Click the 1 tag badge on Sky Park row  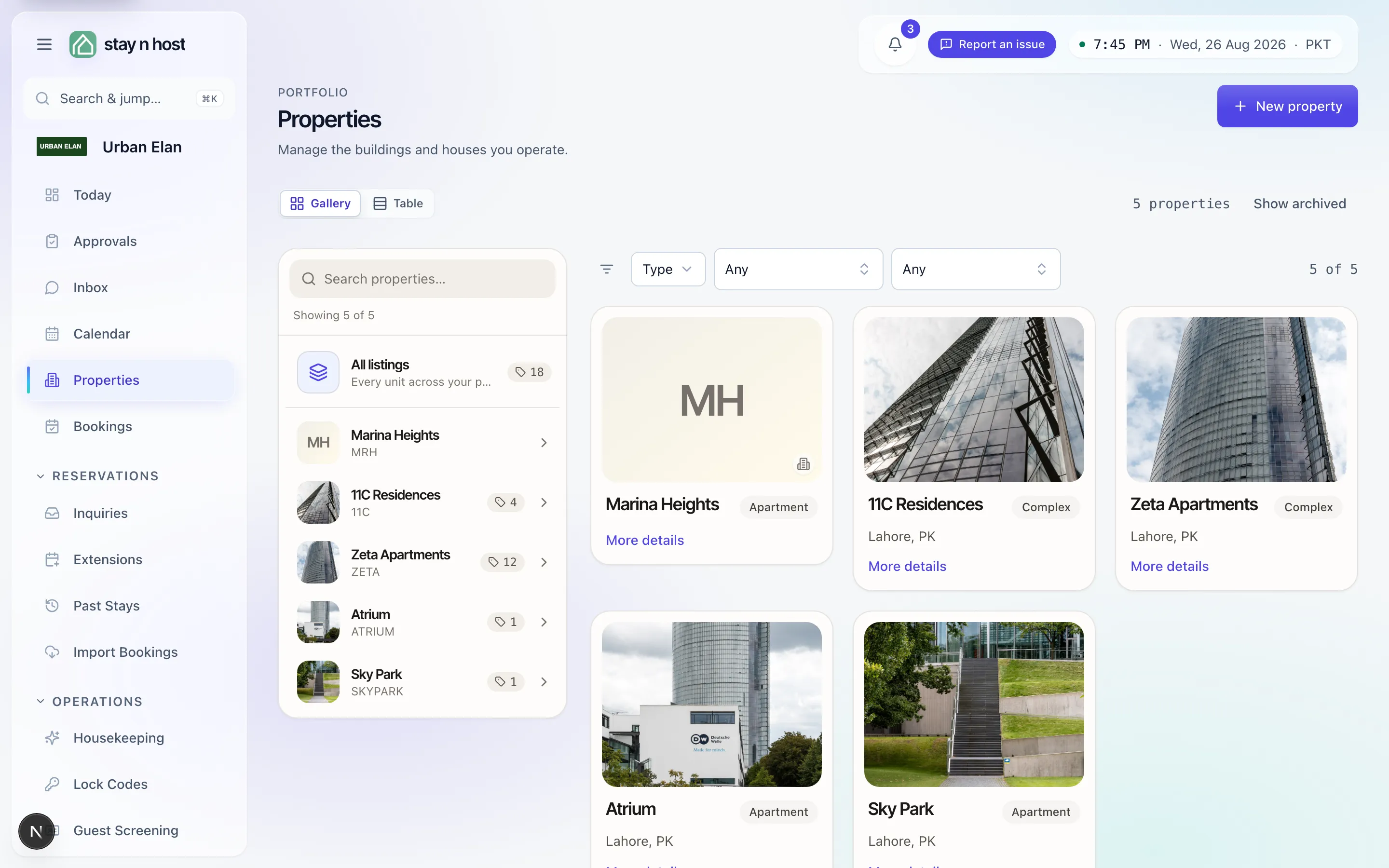point(505,681)
